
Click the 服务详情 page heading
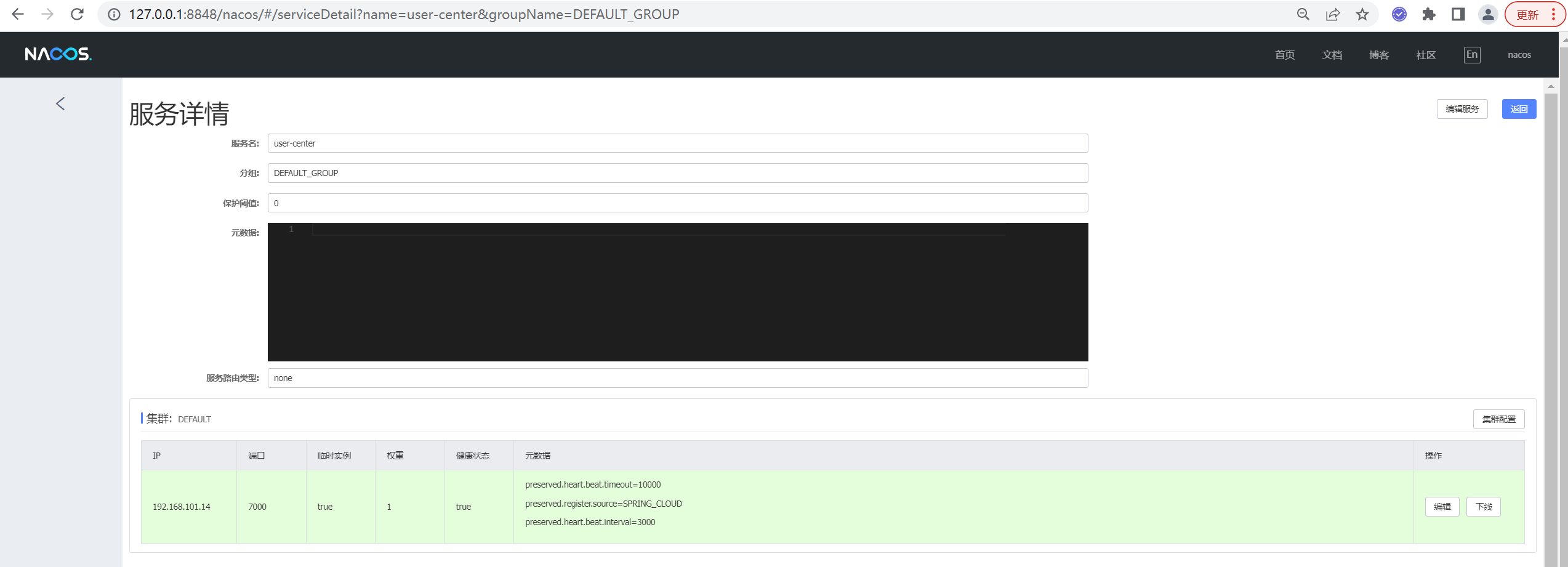(179, 114)
